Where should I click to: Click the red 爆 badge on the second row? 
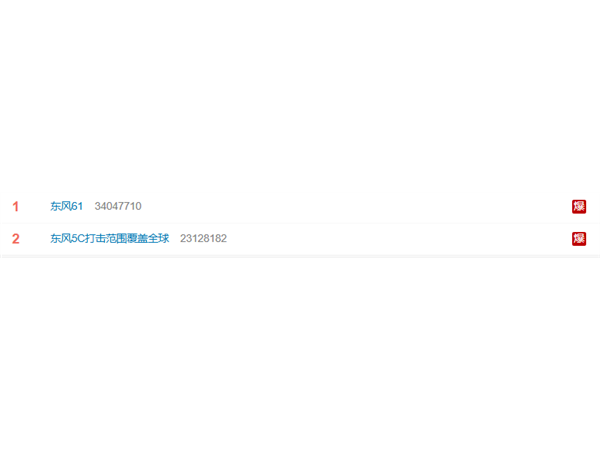579,239
